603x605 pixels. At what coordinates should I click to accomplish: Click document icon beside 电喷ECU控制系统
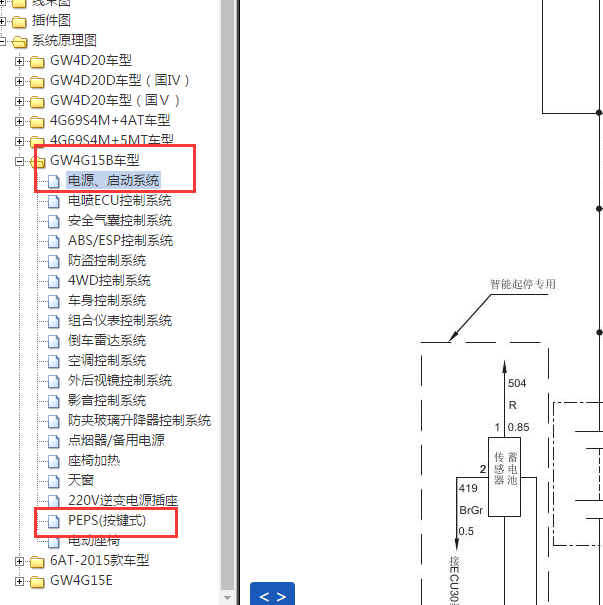54,201
